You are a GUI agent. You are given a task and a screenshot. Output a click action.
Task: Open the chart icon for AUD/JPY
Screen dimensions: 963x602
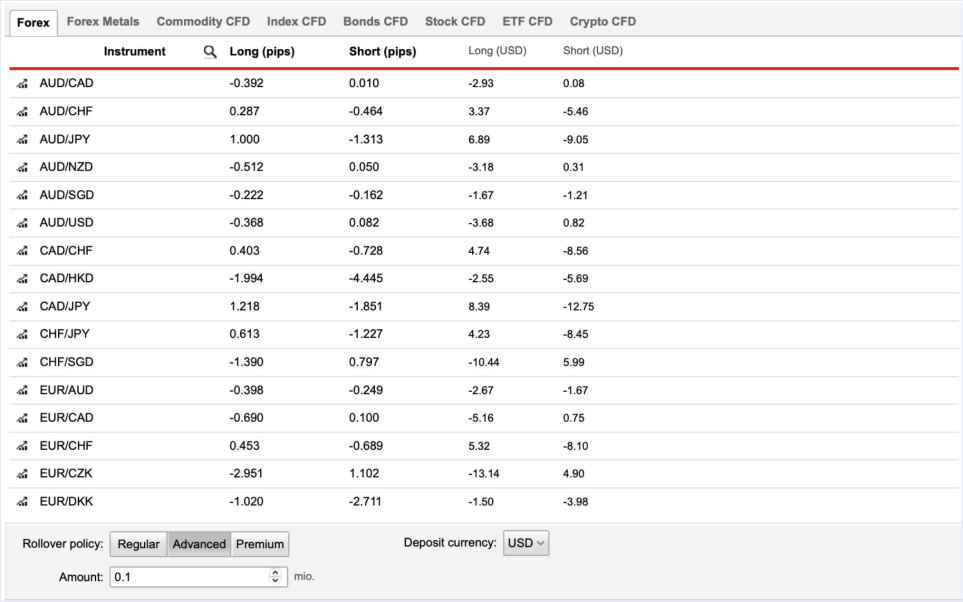[x=22, y=140]
